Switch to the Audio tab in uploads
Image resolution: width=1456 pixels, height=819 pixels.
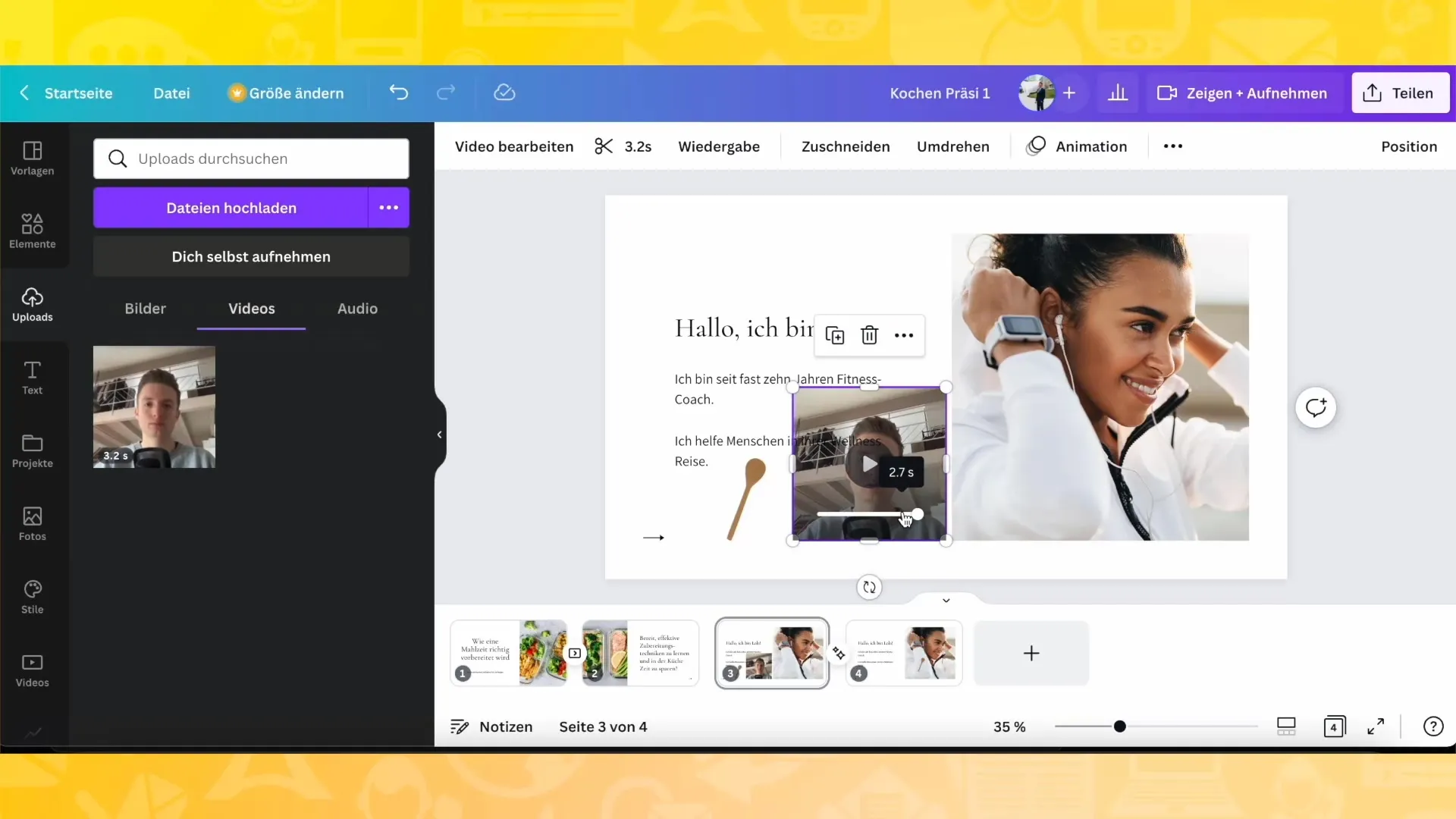pos(358,308)
